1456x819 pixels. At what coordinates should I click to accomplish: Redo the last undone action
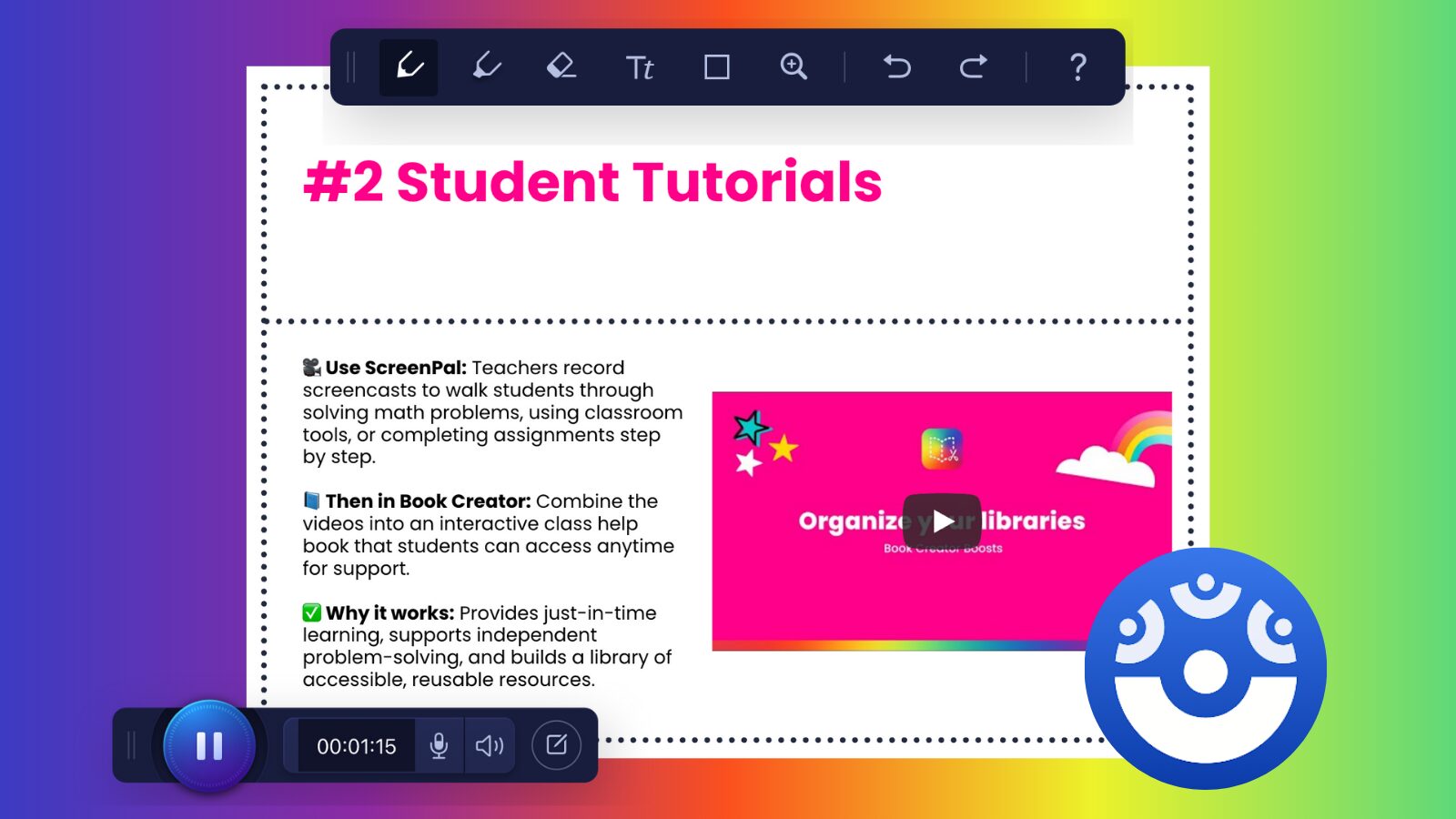pyautogui.click(x=973, y=67)
